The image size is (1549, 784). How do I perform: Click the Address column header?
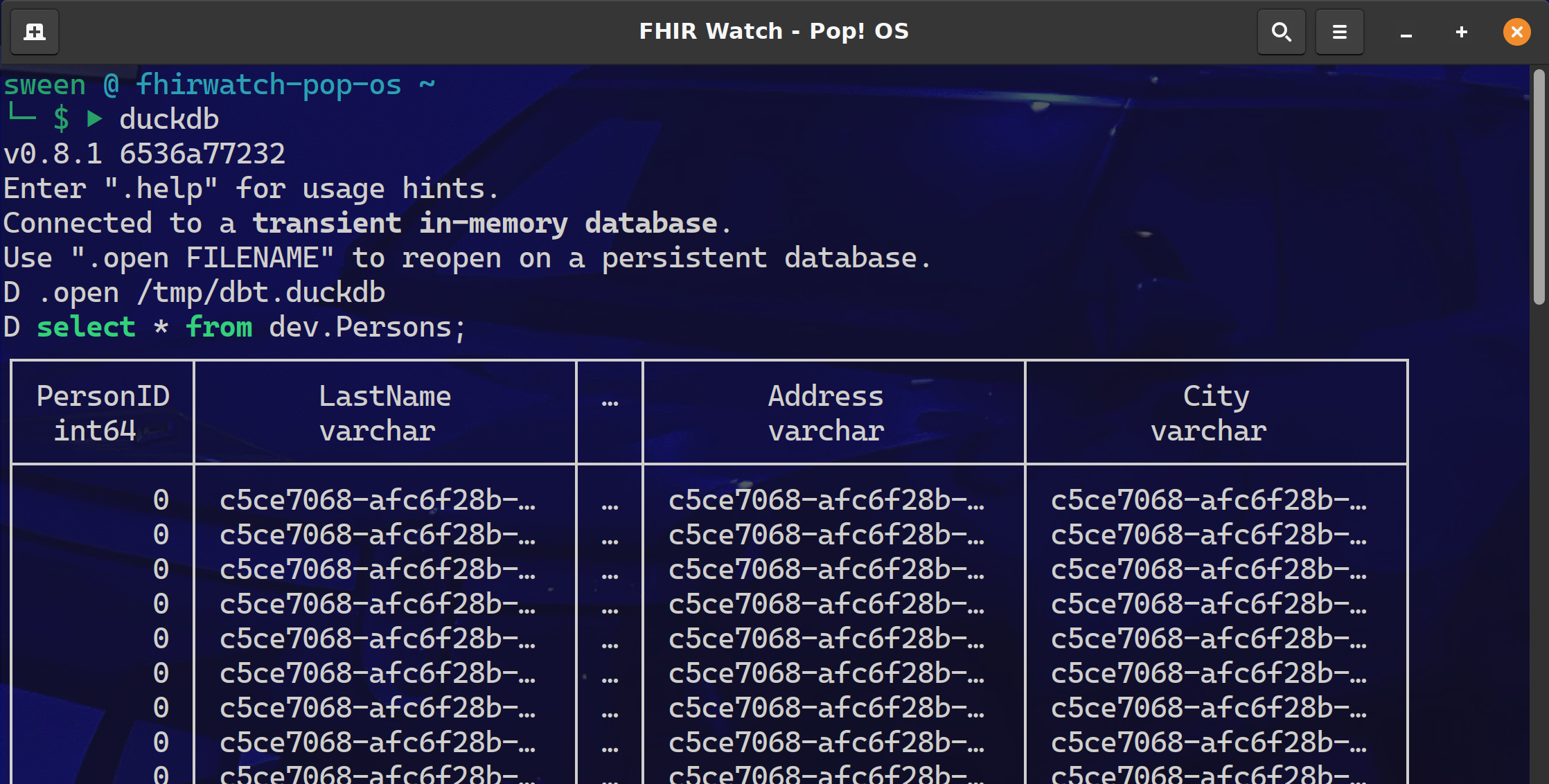point(826,397)
